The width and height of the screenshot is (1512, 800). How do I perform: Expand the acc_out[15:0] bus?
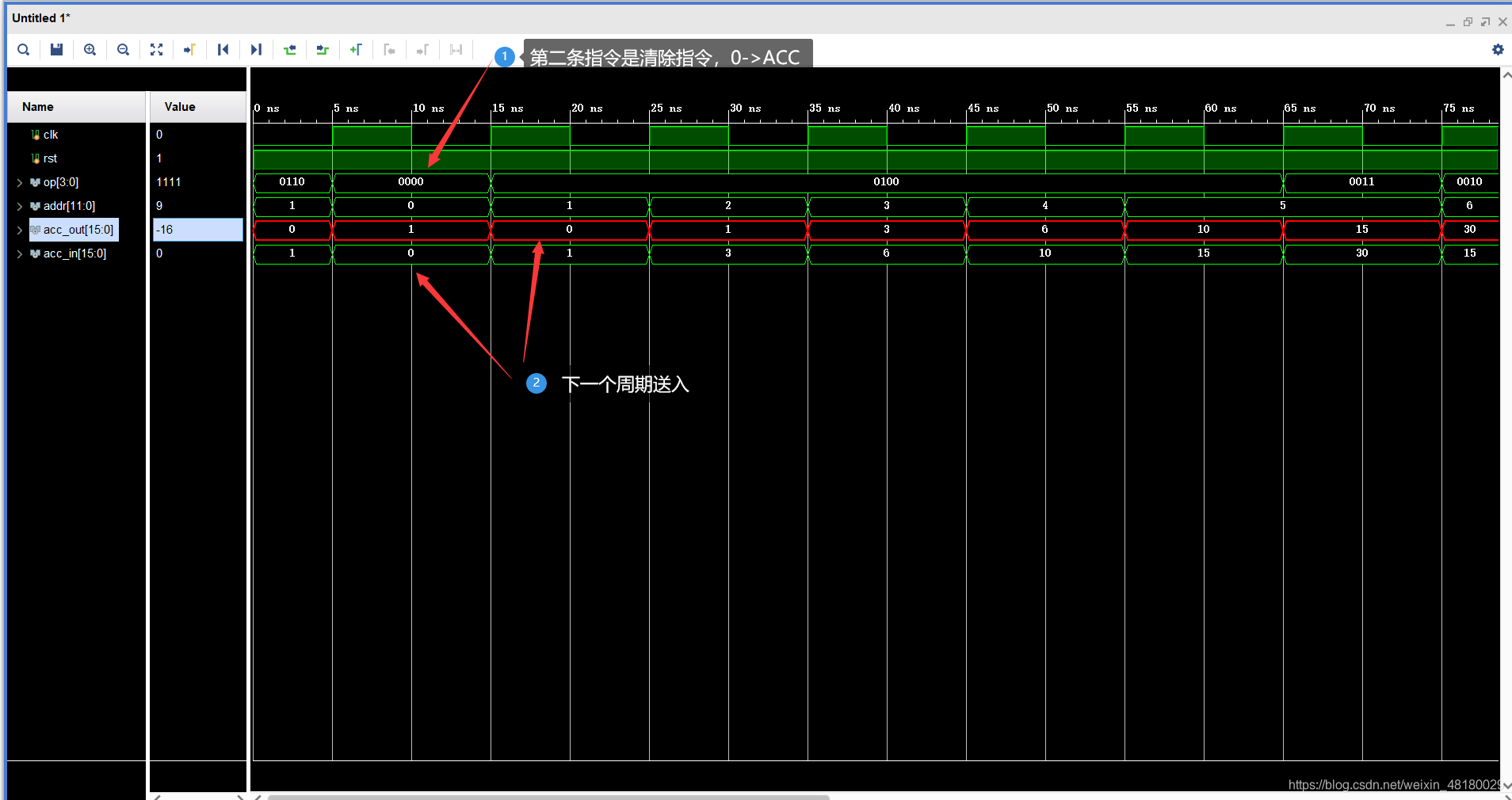[20, 230]
